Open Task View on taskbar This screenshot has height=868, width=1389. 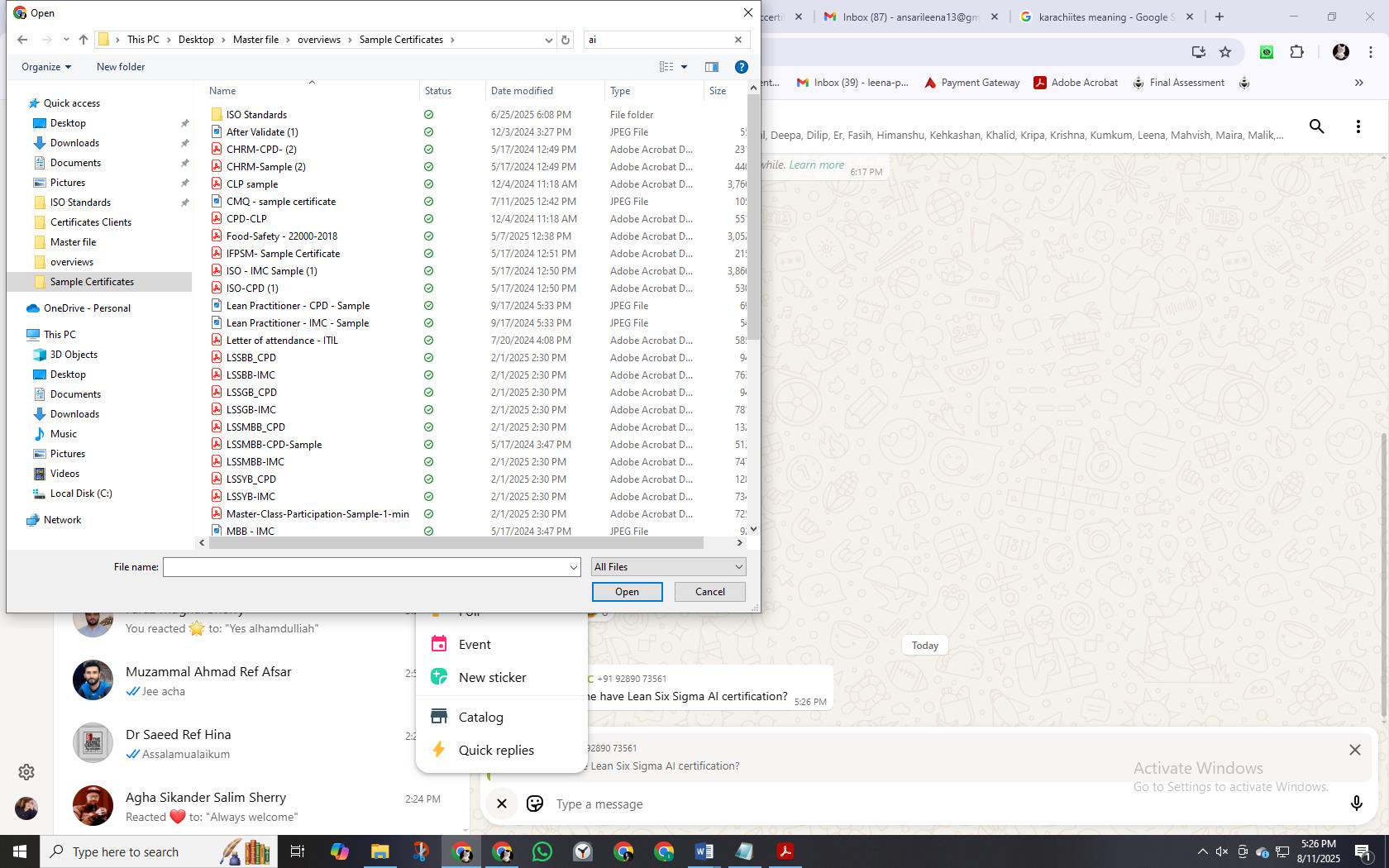[x=298, y=851]
